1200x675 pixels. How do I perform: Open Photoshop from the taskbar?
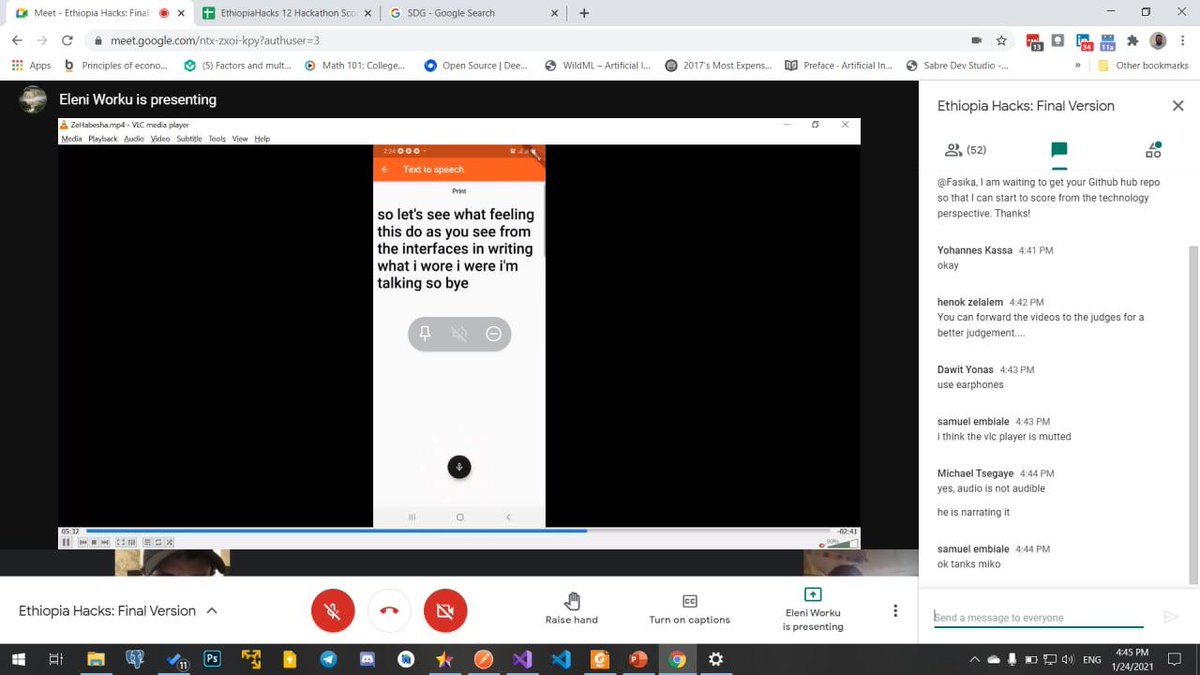click(x=212, y=659)
